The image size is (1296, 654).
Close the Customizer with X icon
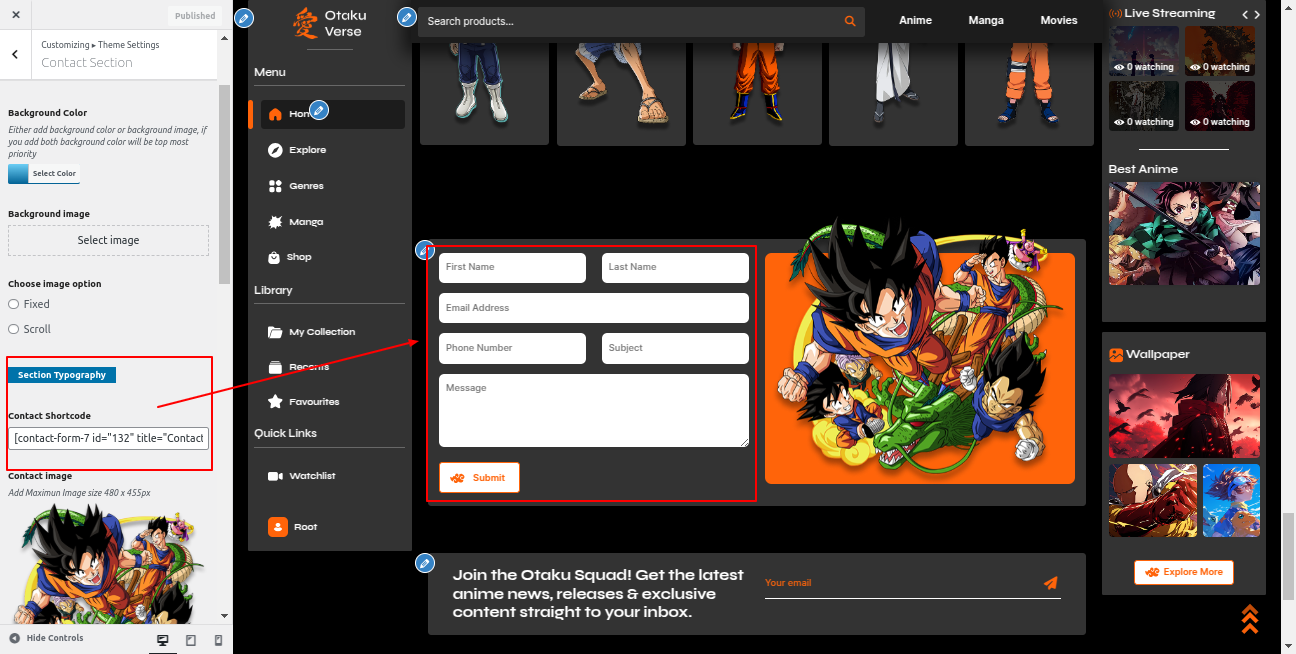[x=16, y=15]
